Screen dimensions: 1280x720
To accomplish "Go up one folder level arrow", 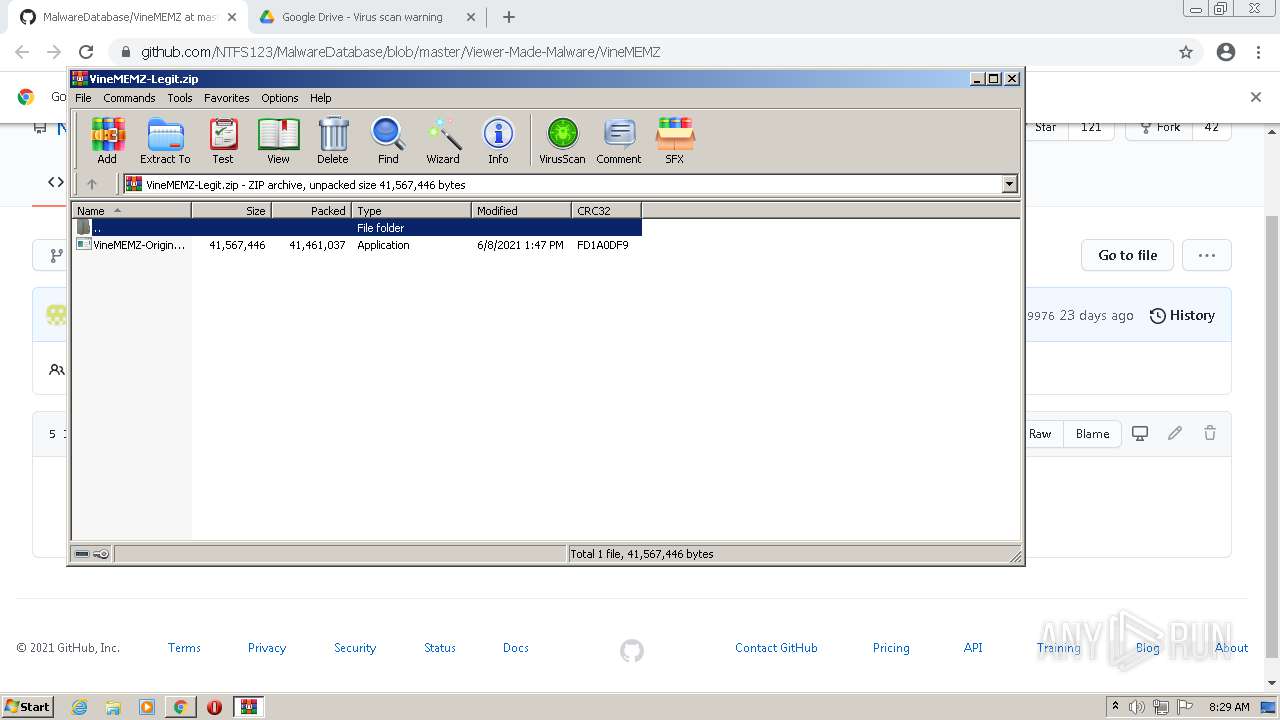I will 92,184.
